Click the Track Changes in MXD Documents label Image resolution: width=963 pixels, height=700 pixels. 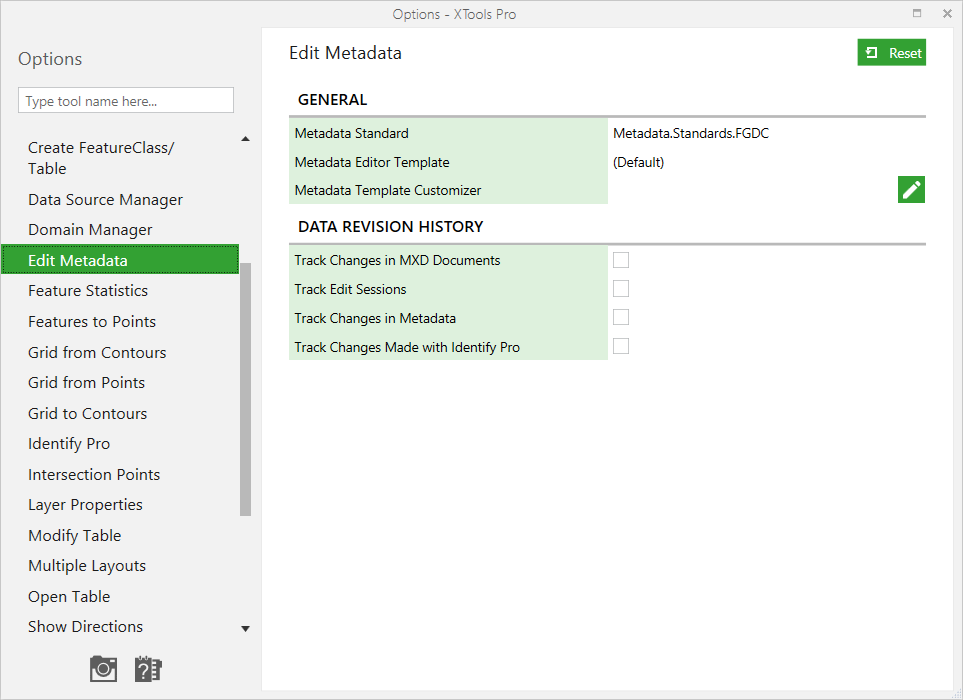397,260
